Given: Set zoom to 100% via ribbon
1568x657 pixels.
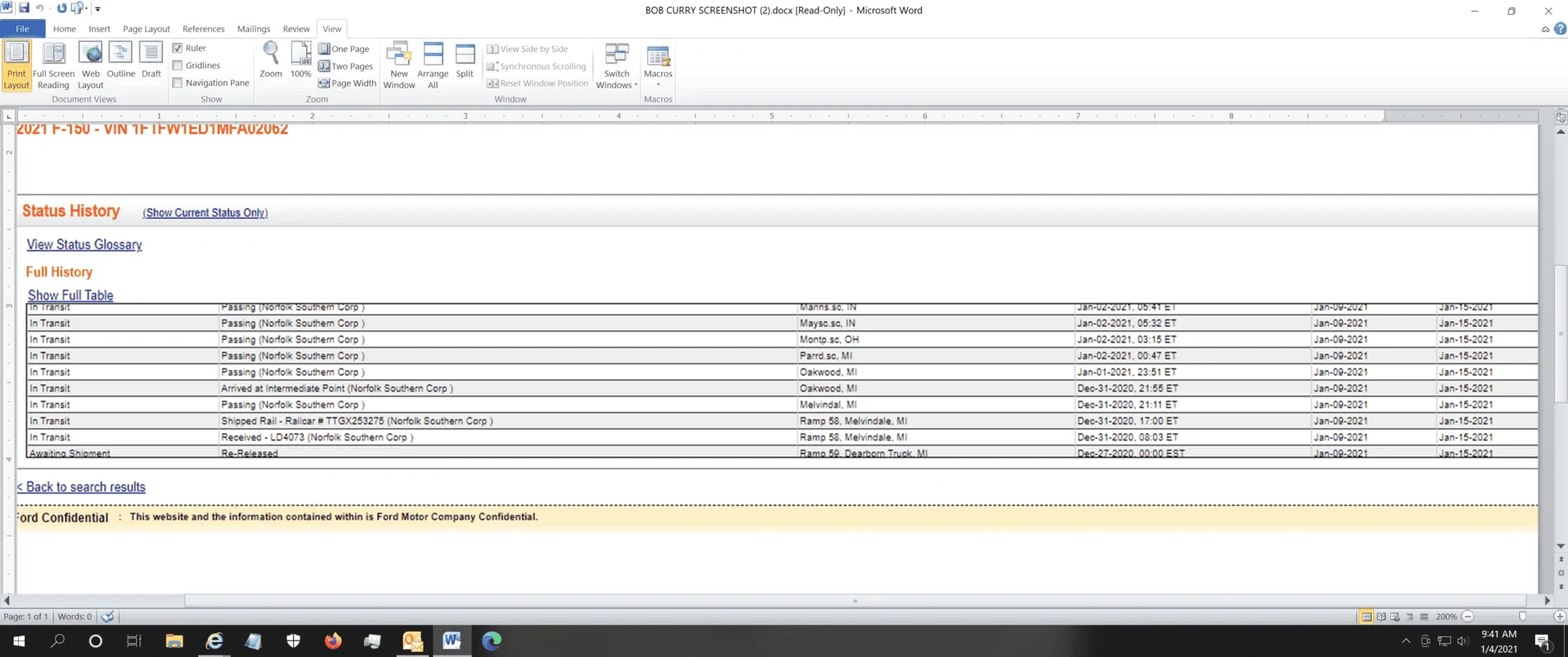Looking at the screenshot, I should (301, 60).
